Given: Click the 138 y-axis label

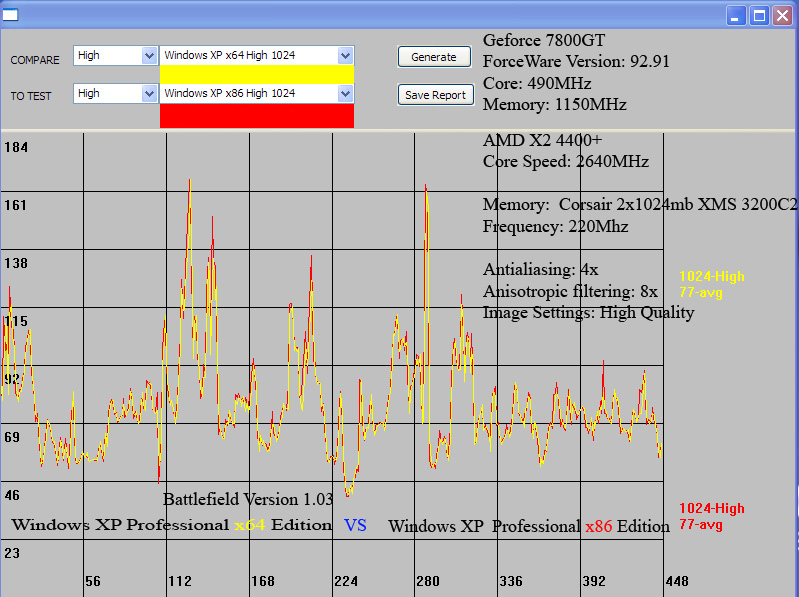Looking at the screenshot, I should pyautogui.click(x=16, y=263).
